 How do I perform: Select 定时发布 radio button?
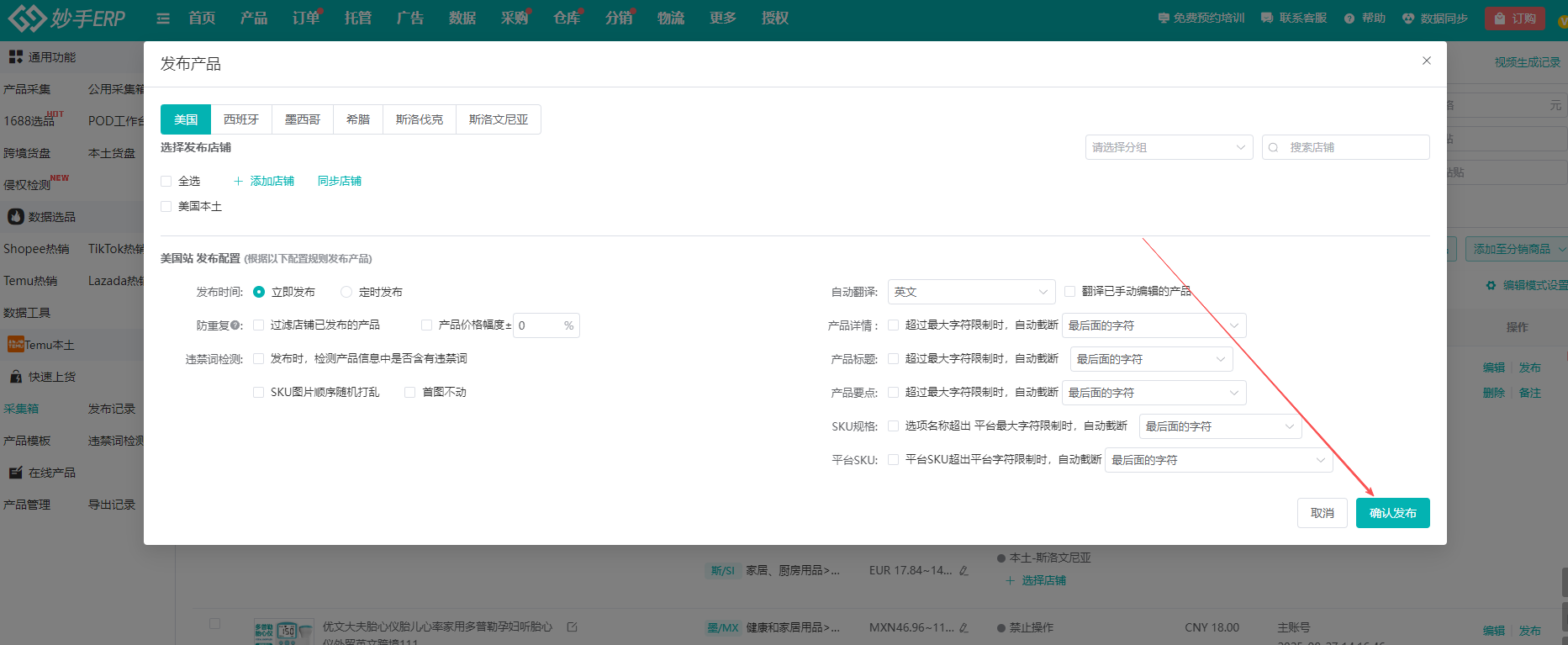[x=346, y=292]
